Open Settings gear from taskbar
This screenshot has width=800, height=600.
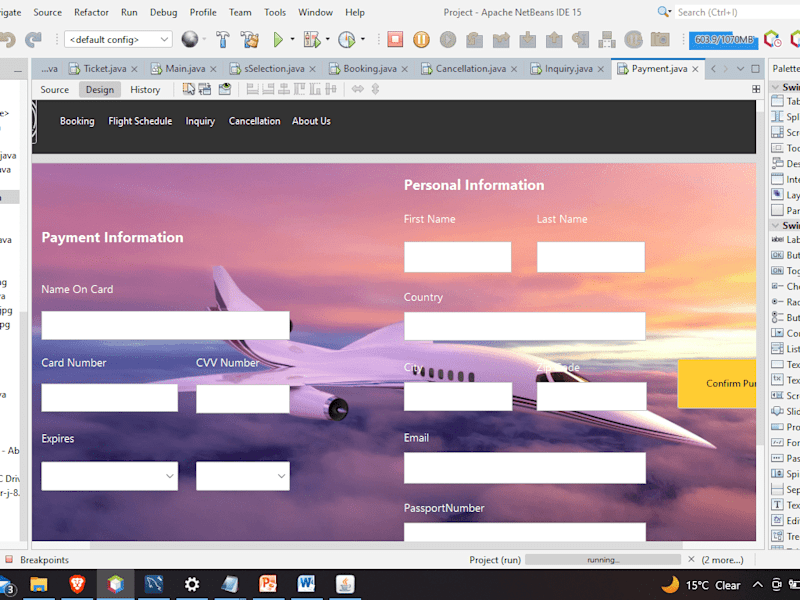pos(192,584)
